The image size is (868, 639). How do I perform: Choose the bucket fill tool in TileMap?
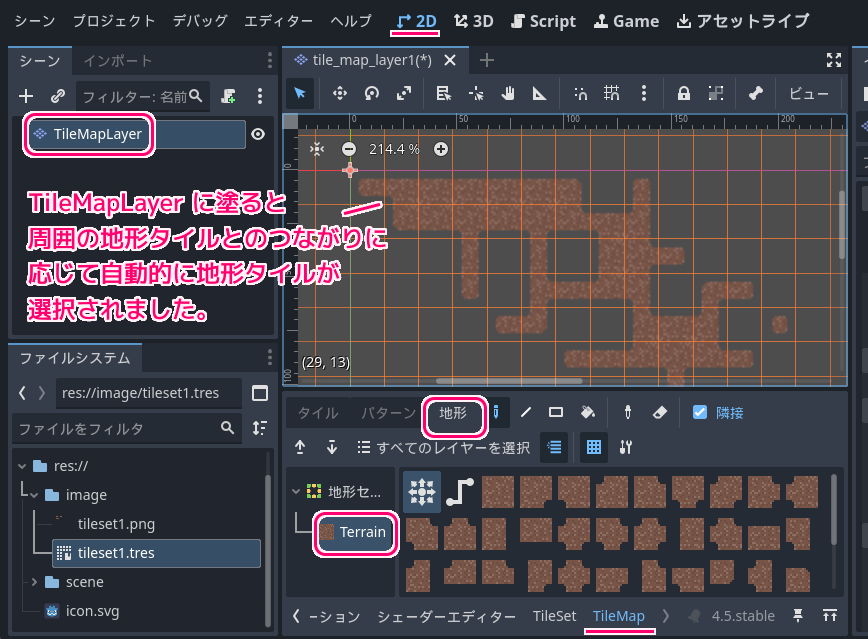coord(588,412)
